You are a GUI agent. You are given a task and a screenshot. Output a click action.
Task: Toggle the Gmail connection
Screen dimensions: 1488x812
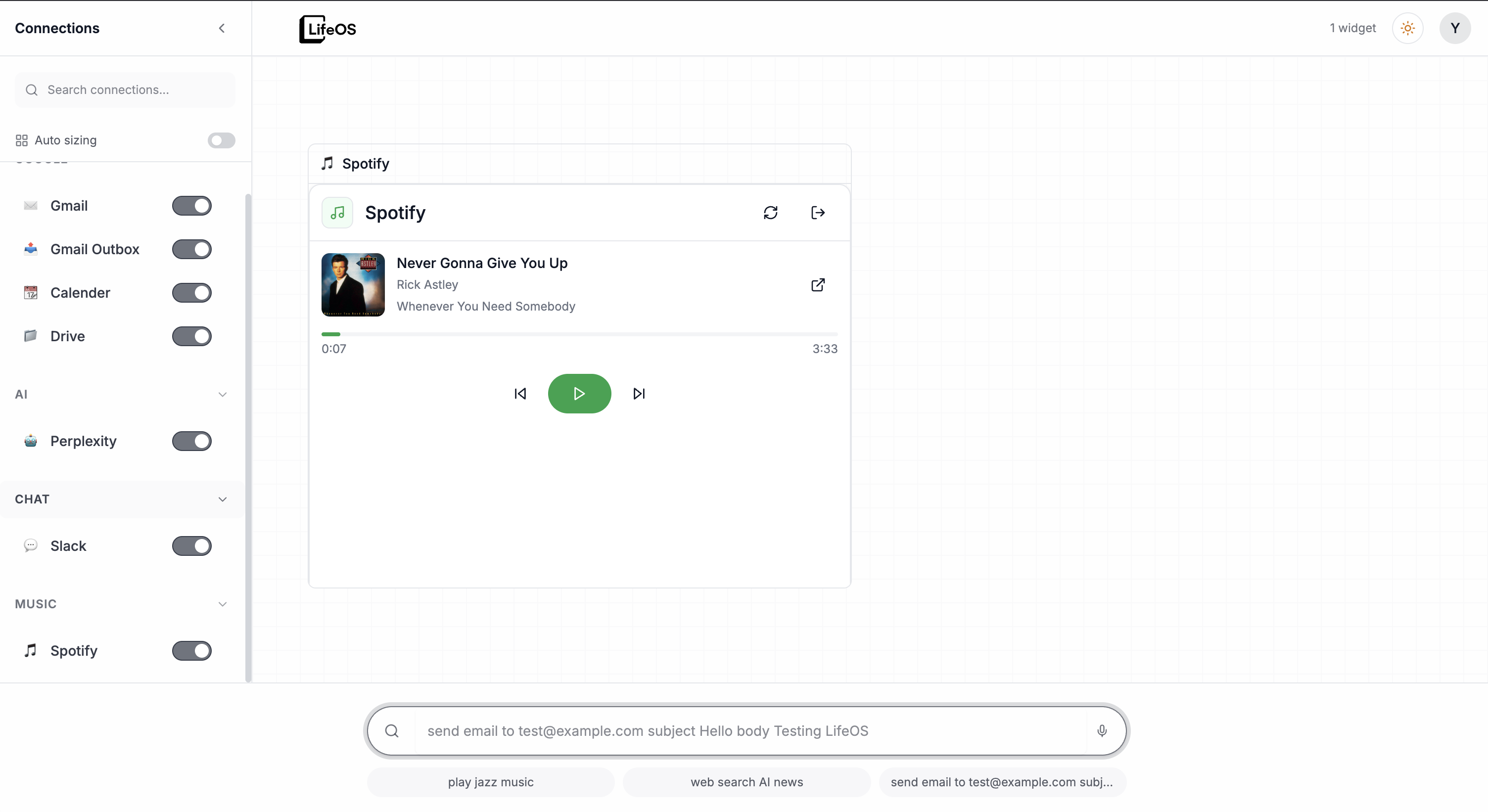pos(192,206)
